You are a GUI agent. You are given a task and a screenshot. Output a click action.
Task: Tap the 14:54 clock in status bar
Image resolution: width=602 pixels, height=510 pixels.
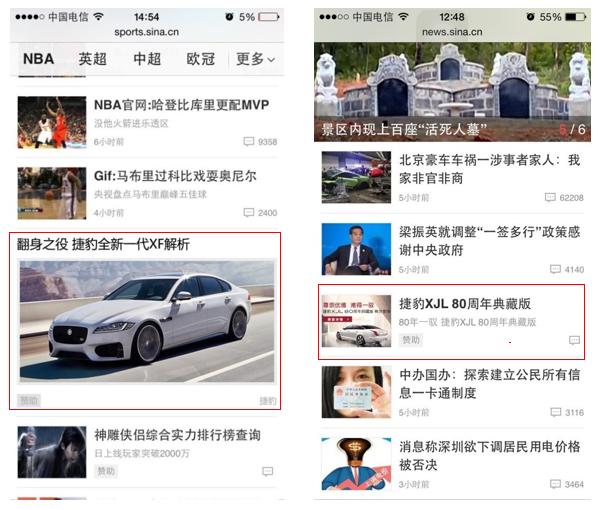(x=146, y=17)
